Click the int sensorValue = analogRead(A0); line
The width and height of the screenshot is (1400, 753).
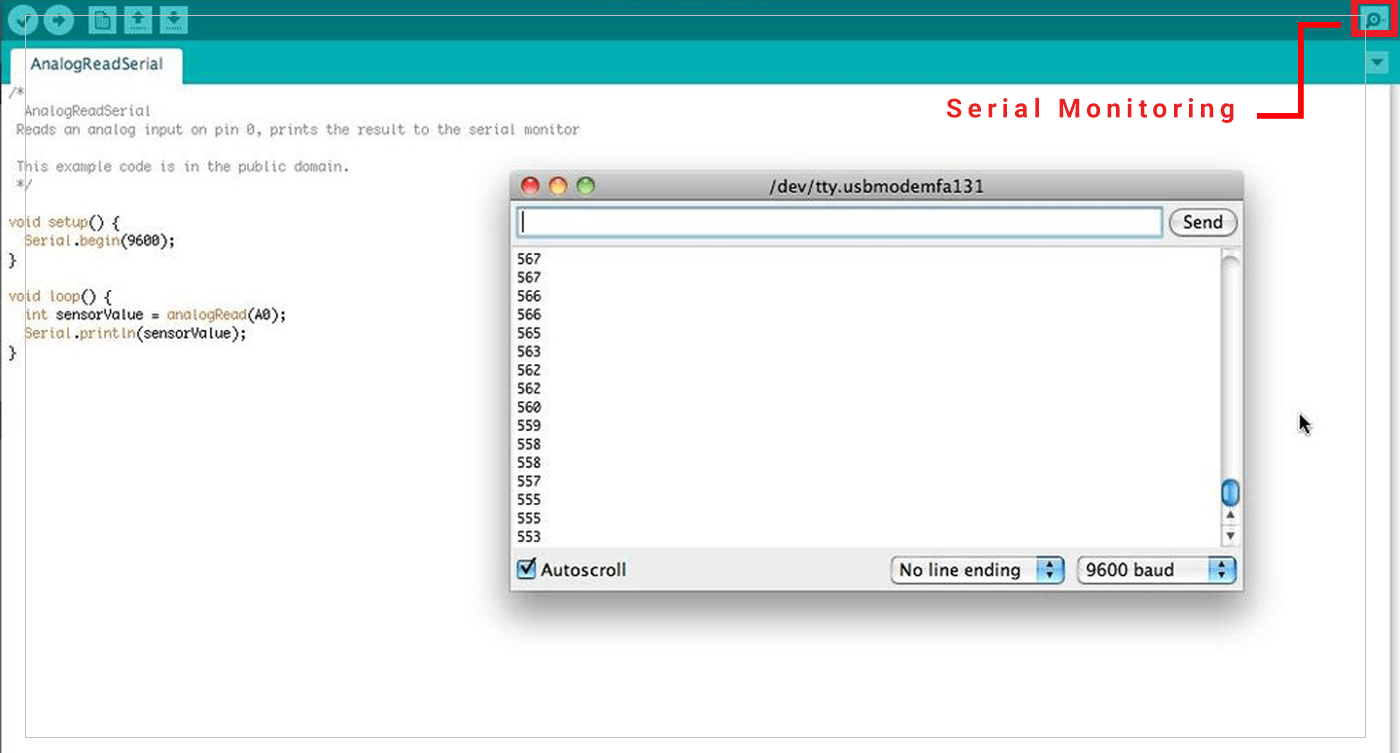(x=156, y=314)
